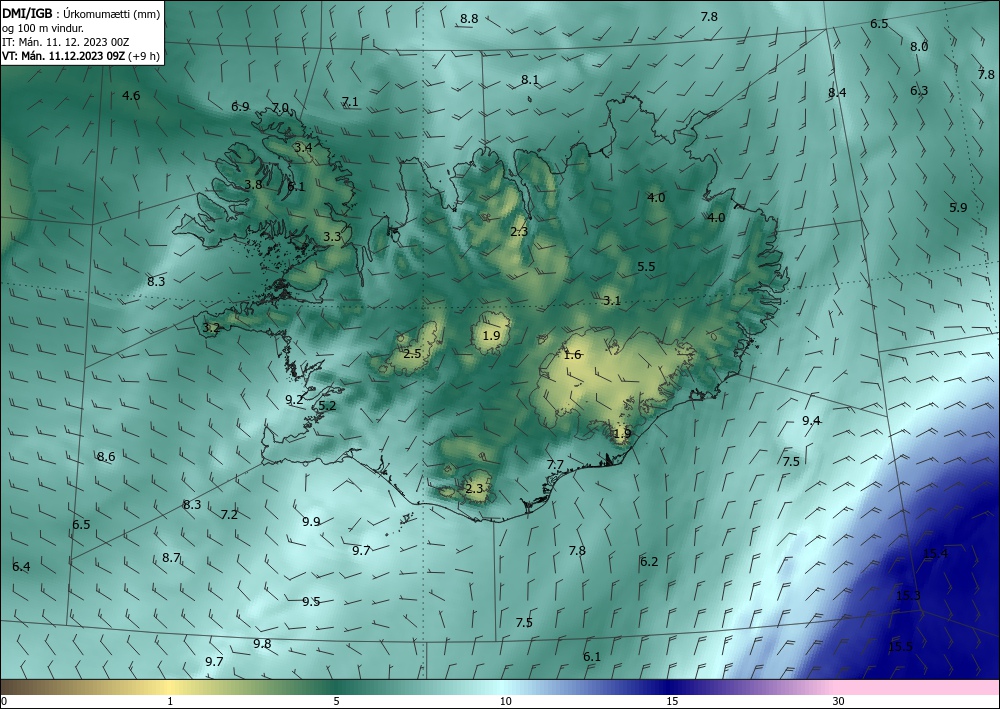
Task: Click the "9.2" value label
Action: click(x=295, y=400)
